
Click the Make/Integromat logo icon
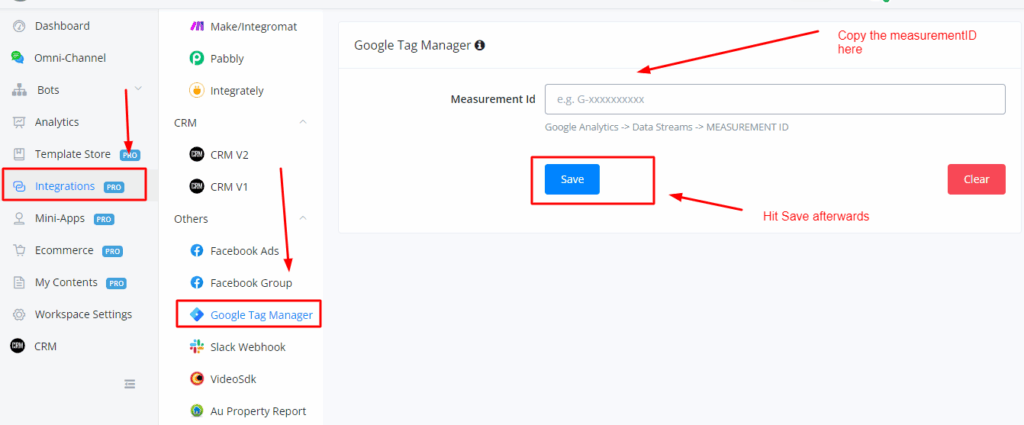click(197, 26)
